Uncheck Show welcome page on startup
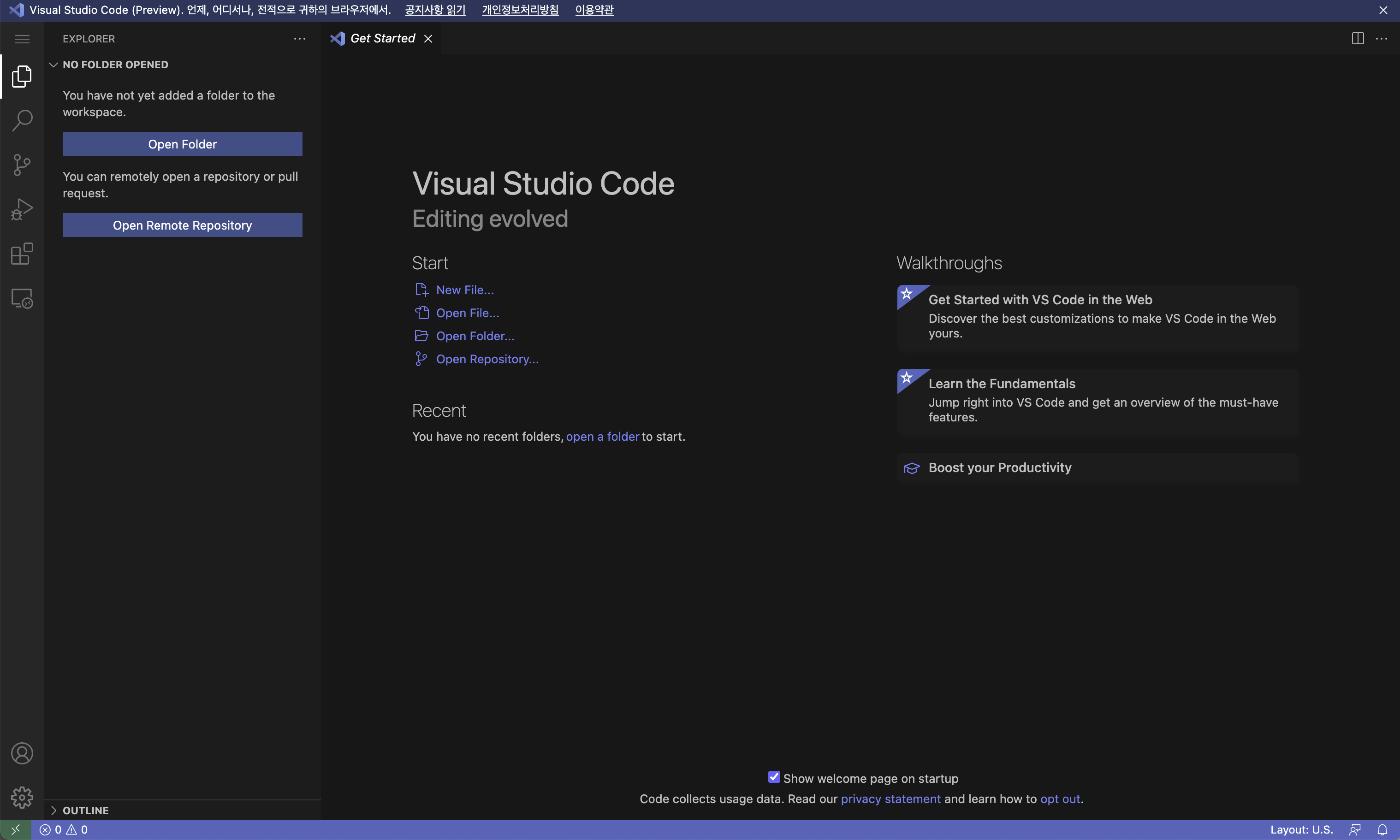 [773, 777]
